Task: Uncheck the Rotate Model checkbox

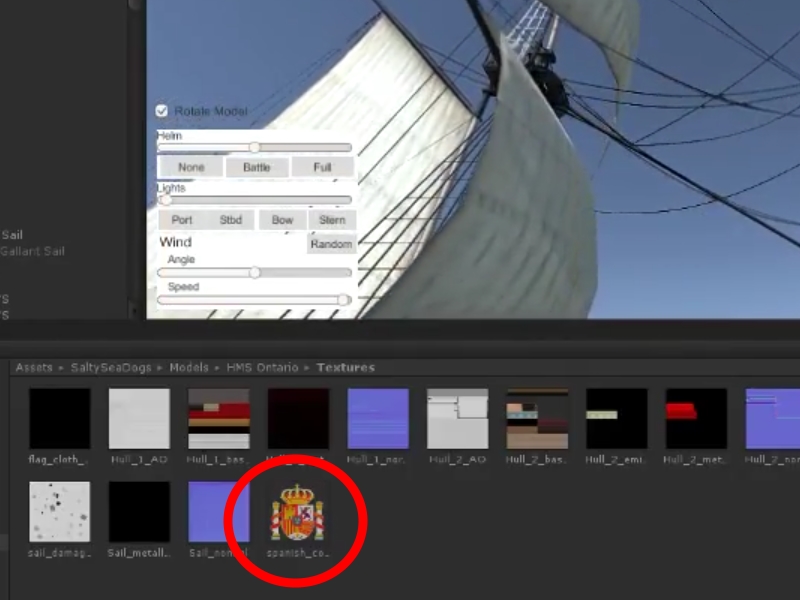Action: coord(162,111)
